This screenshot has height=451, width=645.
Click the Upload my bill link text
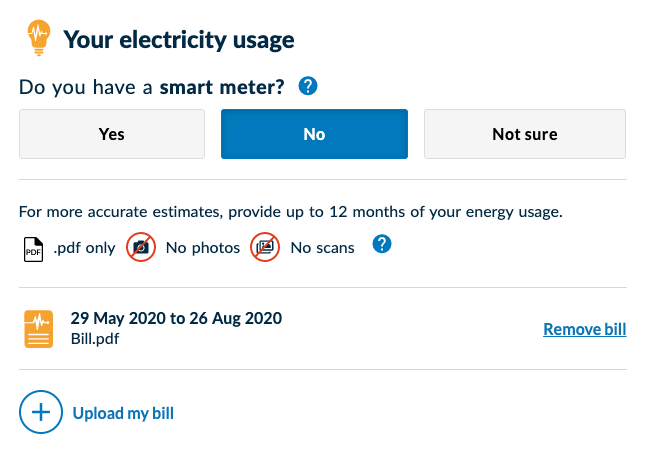[123, 413]
